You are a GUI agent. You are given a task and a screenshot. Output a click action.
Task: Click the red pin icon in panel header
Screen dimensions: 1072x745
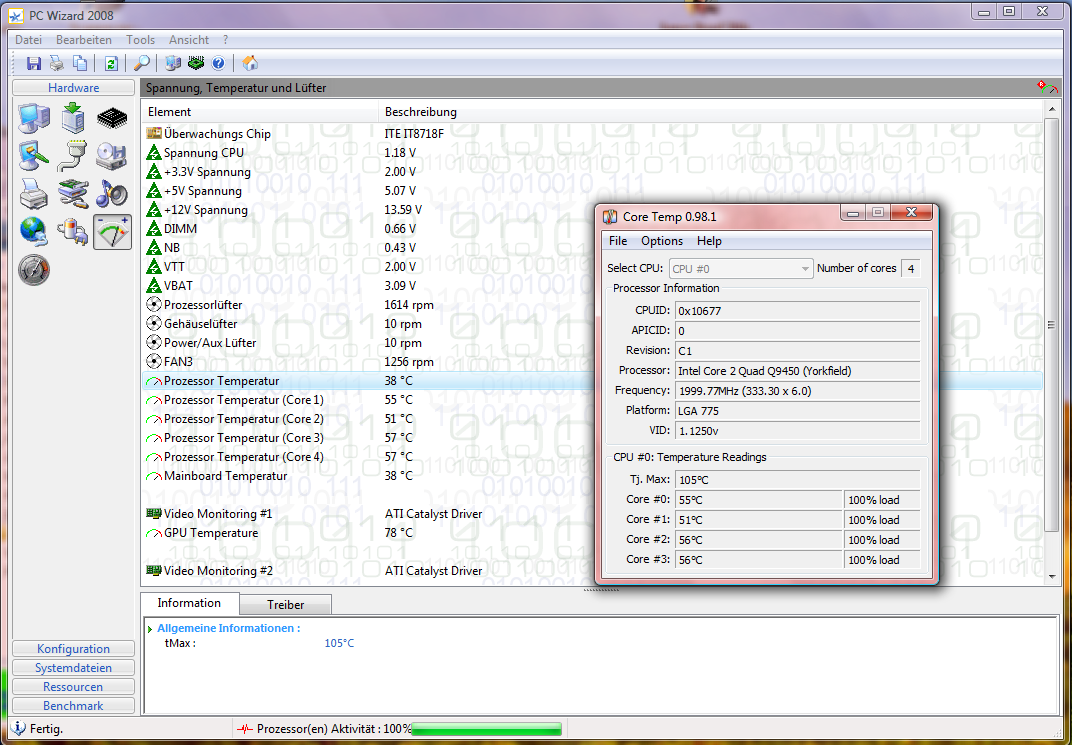click(x=1042, y=85)
